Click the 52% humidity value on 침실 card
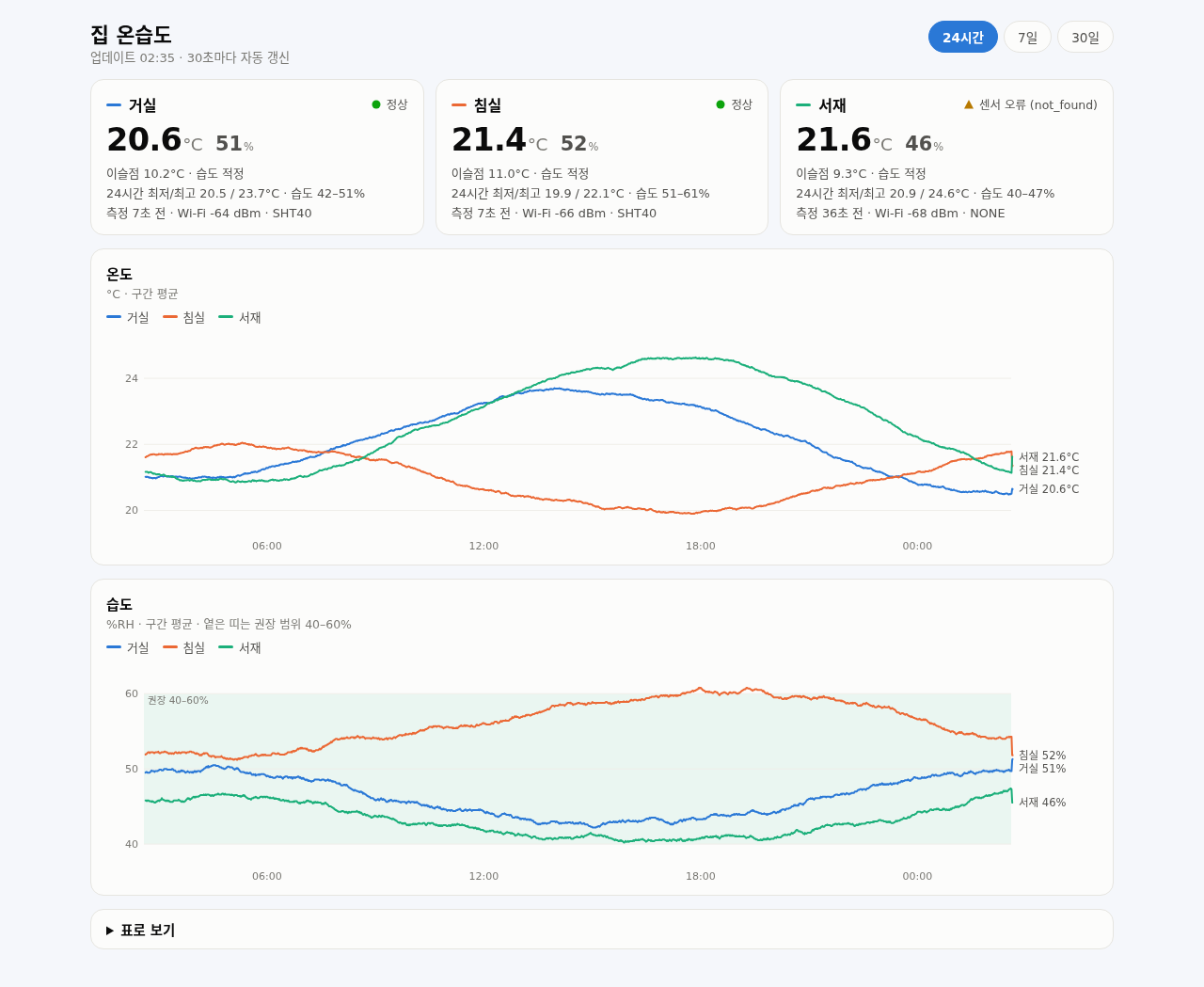Image resolution: width=1204 pixels, height=987 pixels. coord(579,143)
